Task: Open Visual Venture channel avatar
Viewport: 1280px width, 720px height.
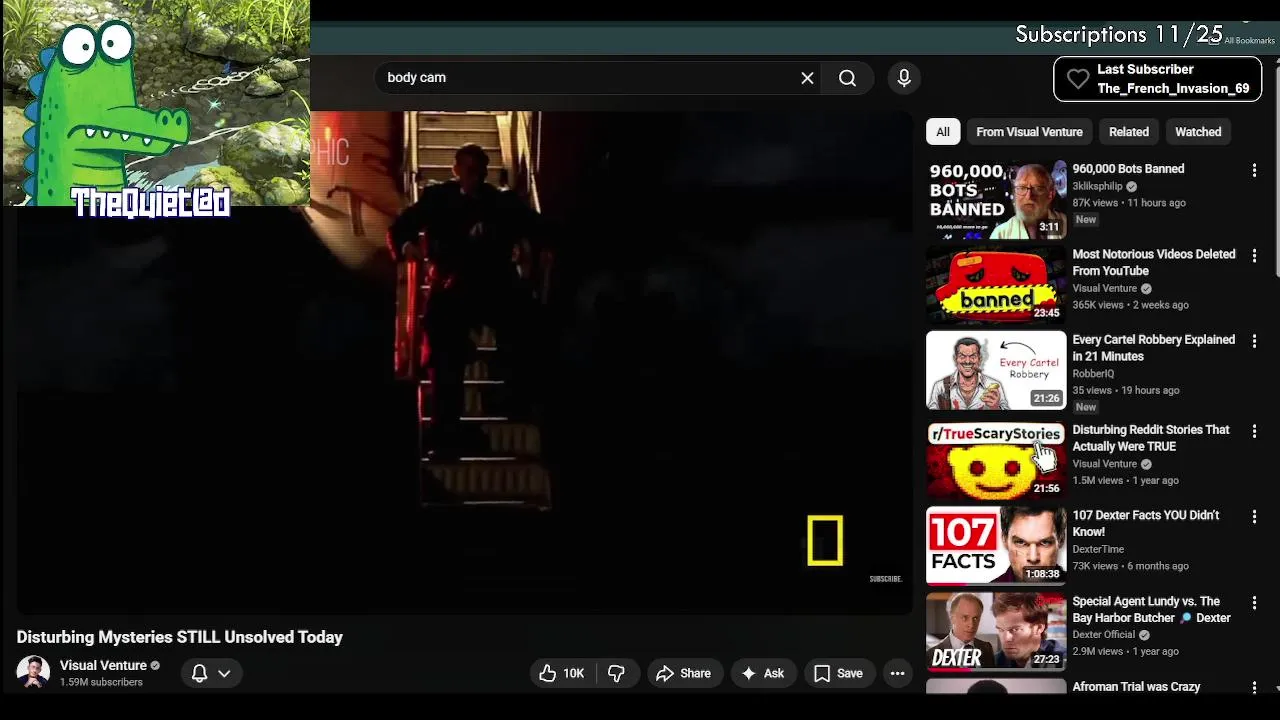Action: point(33,673)
